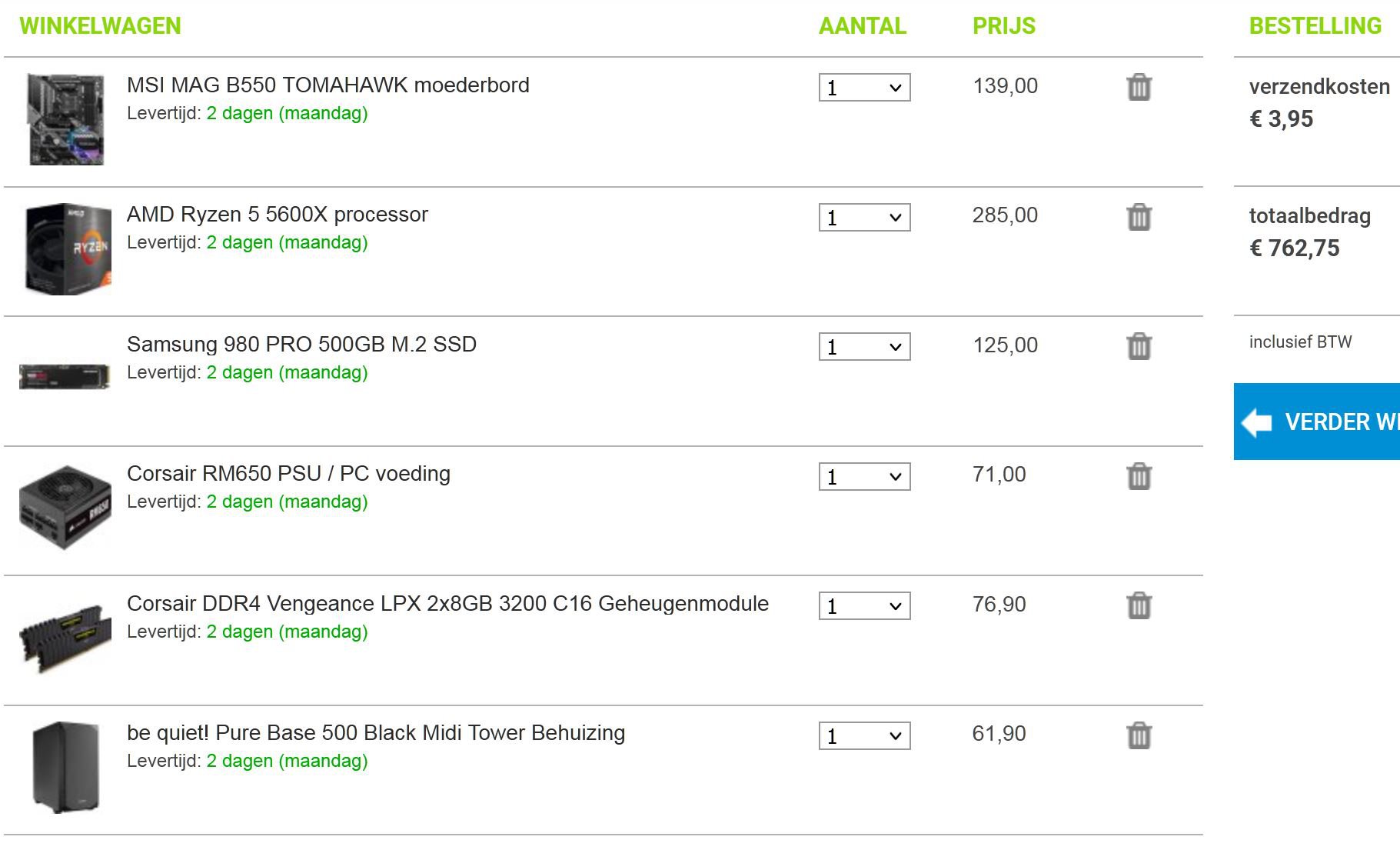Open Corsair DDR4 Vengeance LPX product link
Image resolution: width=1400 pixels, height=850 pixels.
pyautogui.click(x=447, y=603)
